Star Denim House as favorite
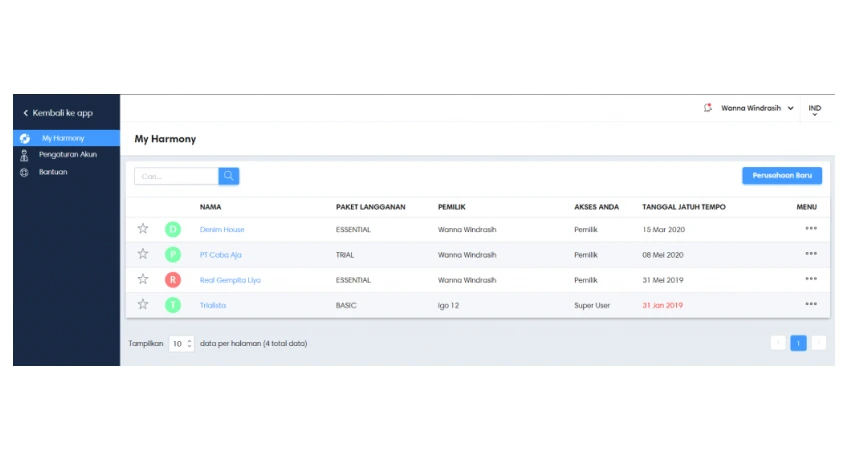Viewport: 847px width, 460px height. tap(143, 228)
